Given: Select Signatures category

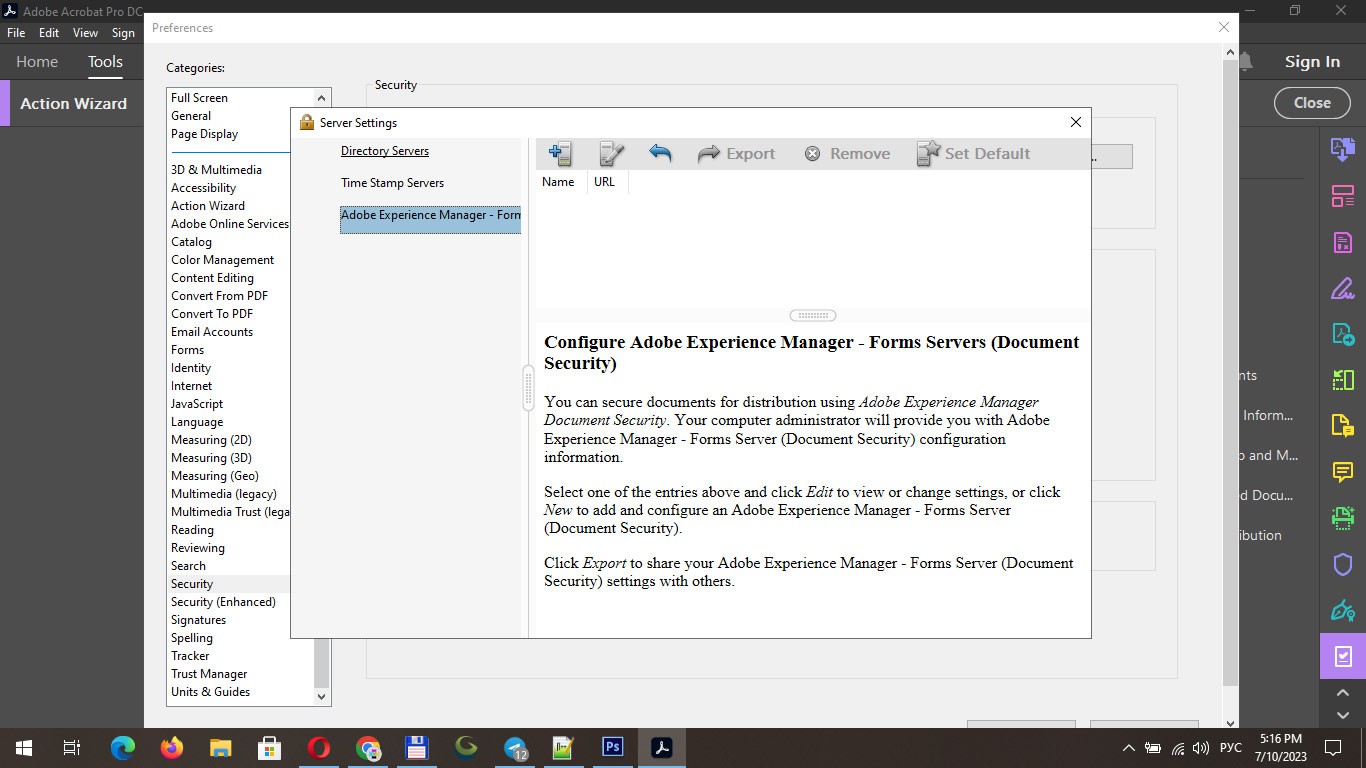Looking at the screenshot, I should click(x=198, y=620).
